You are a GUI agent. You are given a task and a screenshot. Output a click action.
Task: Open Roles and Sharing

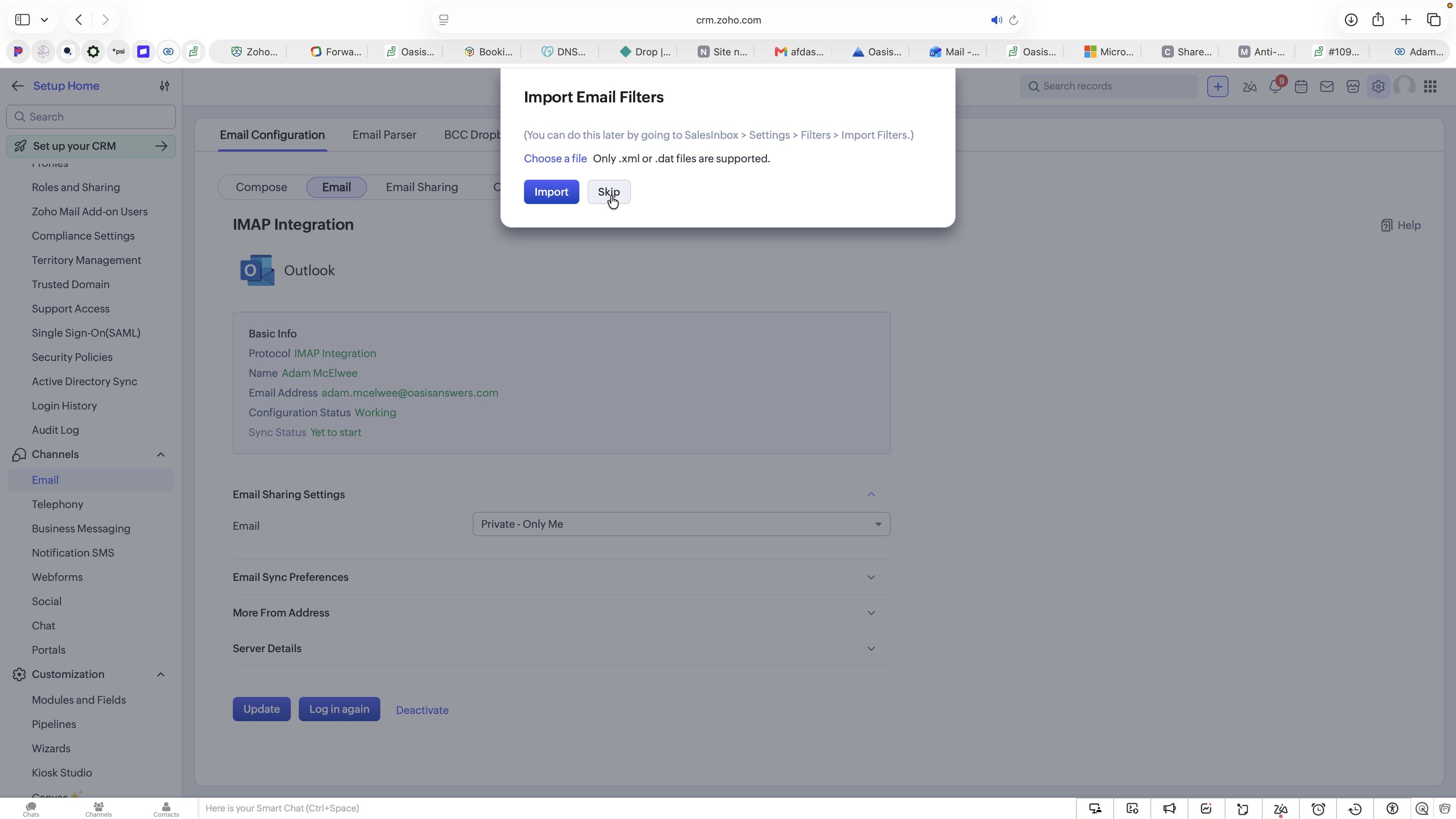coord(76,187)
